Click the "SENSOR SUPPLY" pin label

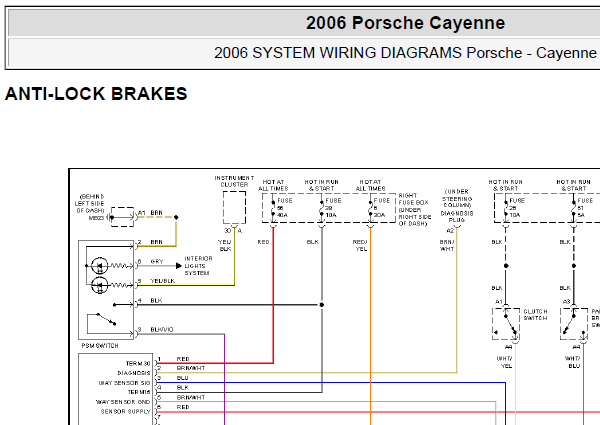point(126,412)
